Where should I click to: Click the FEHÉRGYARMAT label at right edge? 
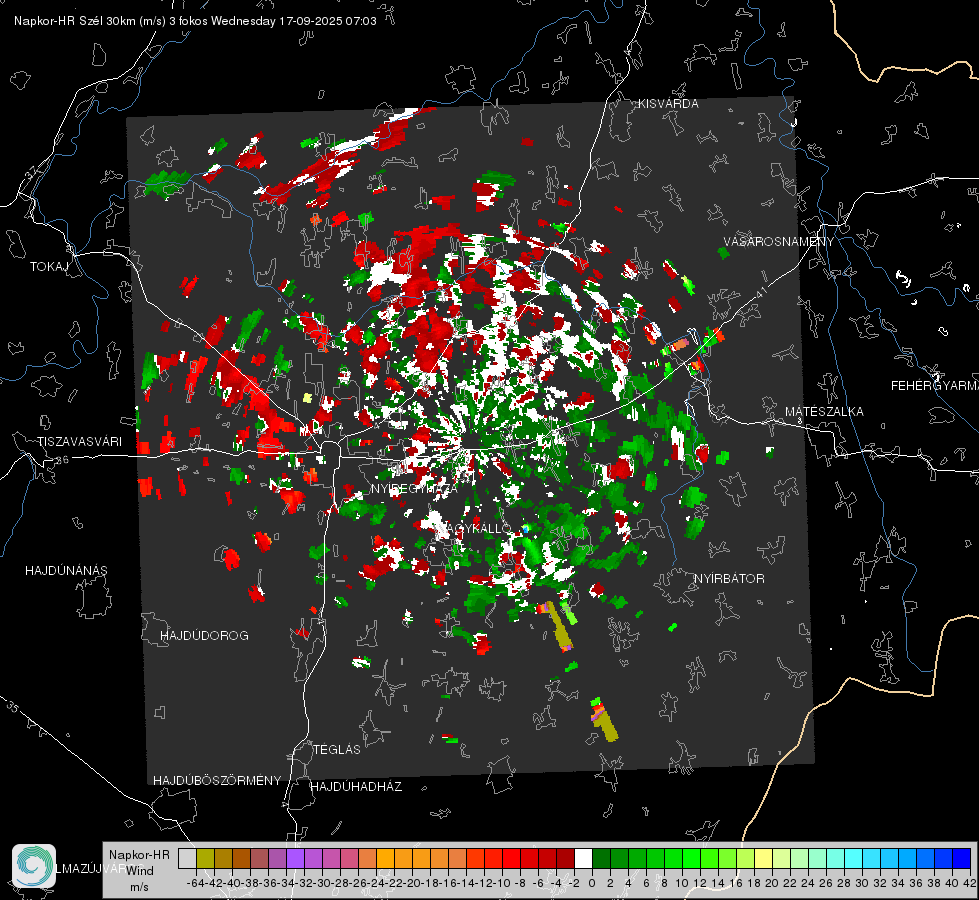934,386
